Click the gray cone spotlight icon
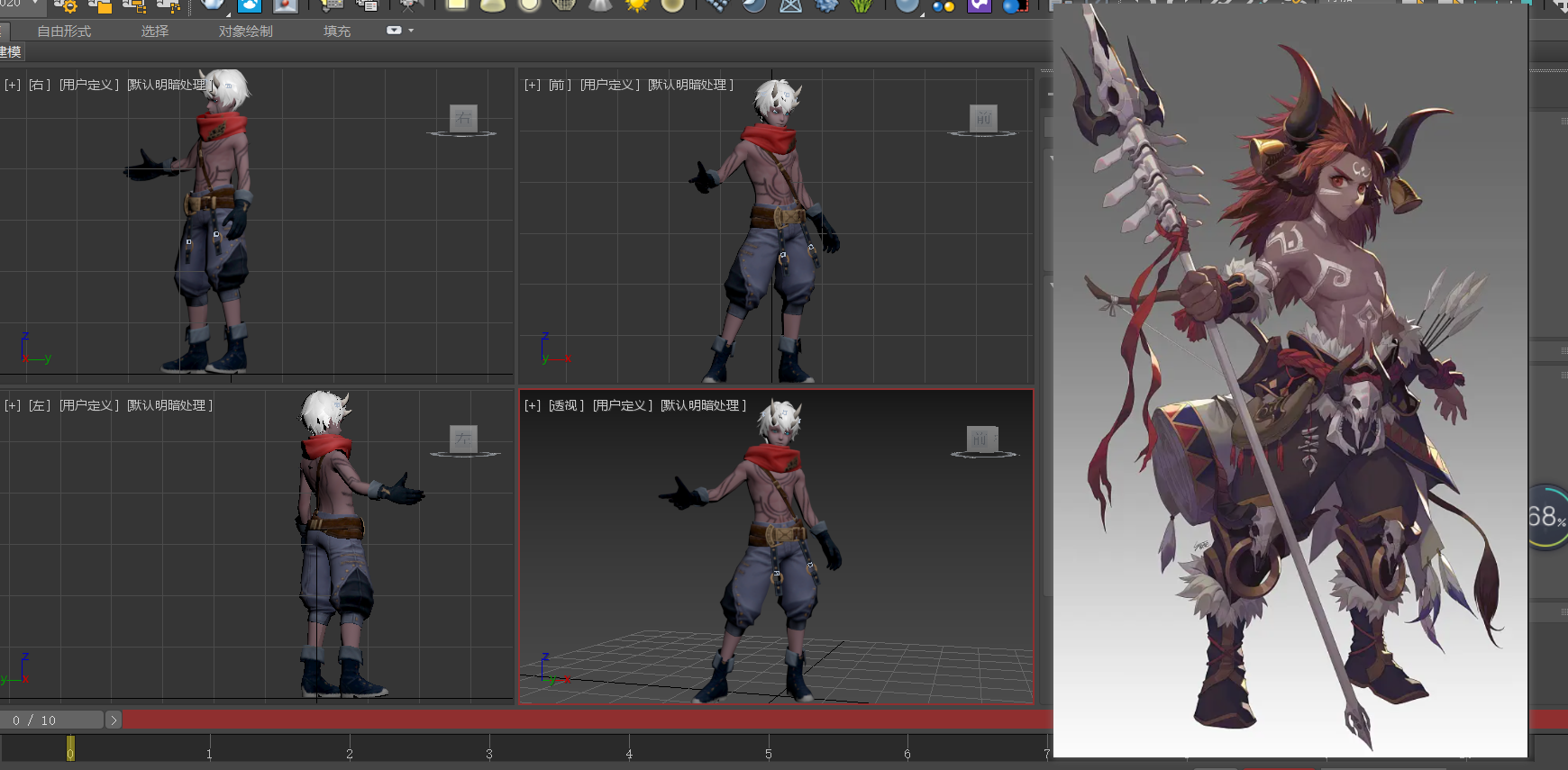Viewport: 1568px width, 770px height. click(x=600, y=5)
